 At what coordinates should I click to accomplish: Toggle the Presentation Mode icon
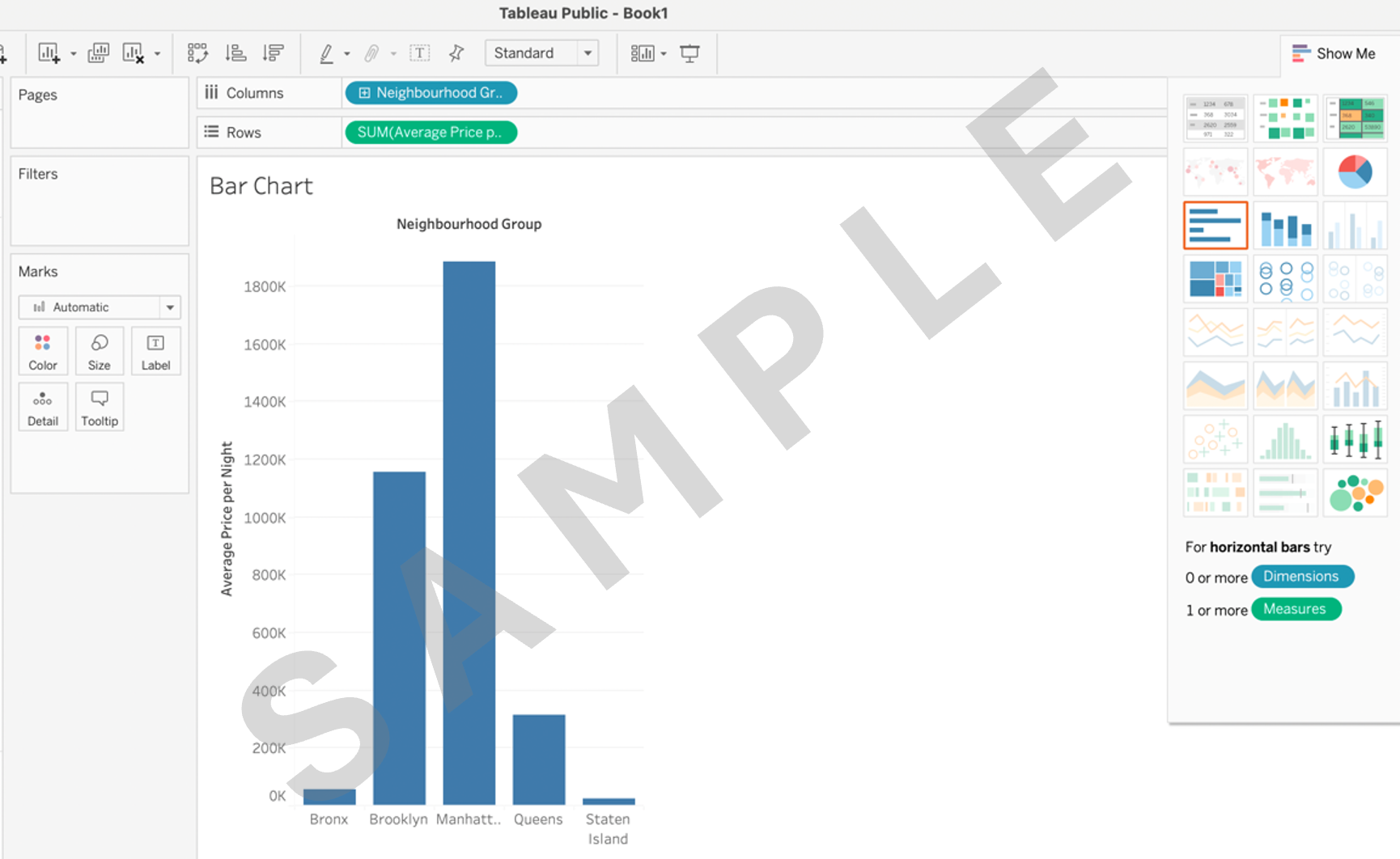tap(689, 53)
